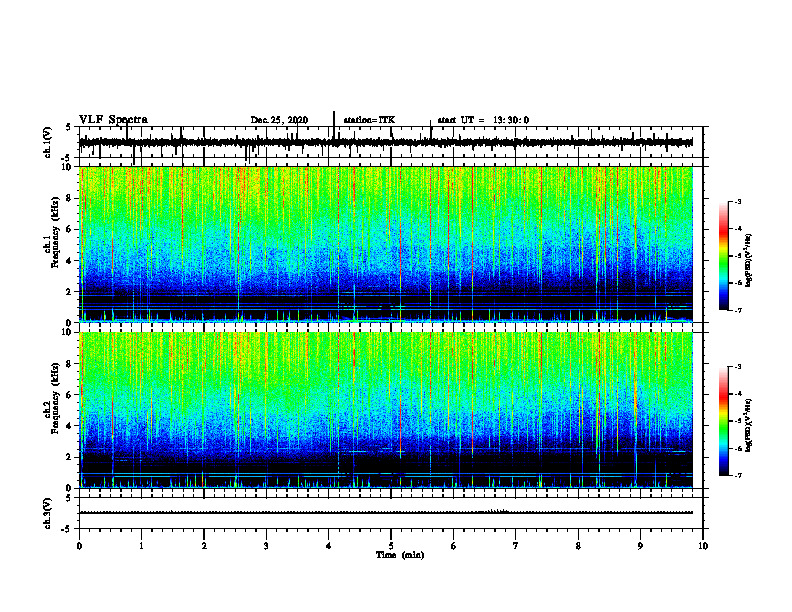
Task: Click the "-3" value on ch.2 colorbar
Action: coord(738,367)
